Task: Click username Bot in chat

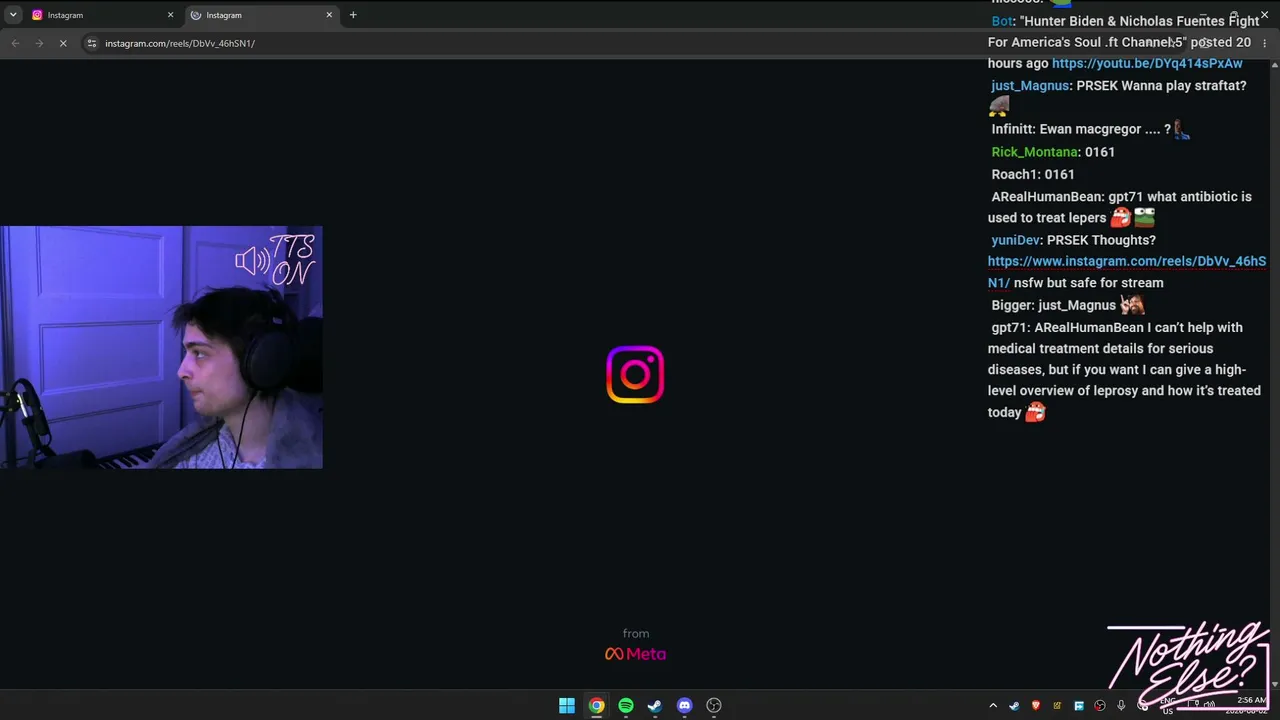Action: pyautogui.click(x=1002, y=21)
